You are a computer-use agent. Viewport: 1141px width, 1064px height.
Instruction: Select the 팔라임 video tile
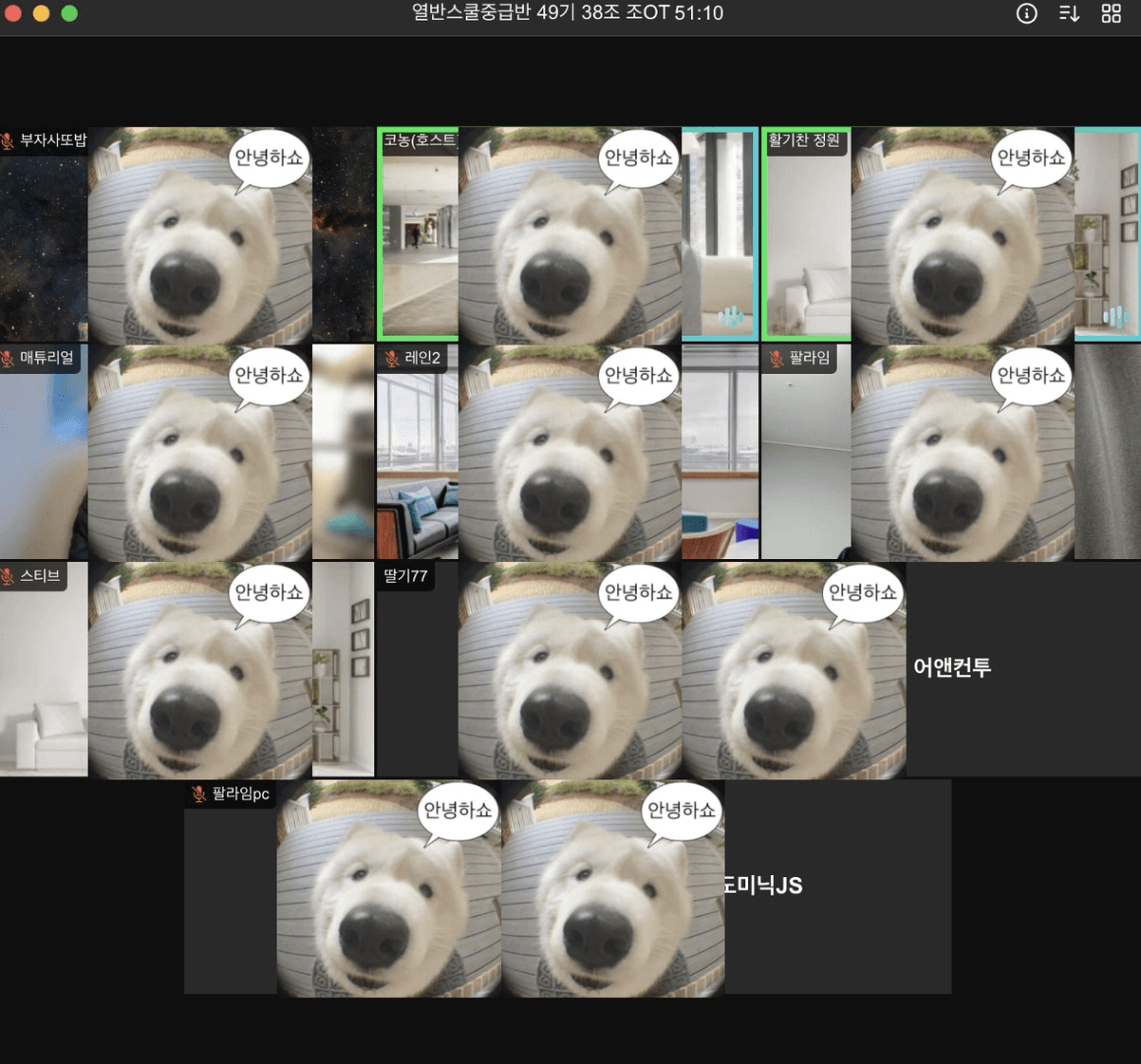point(951,452)
